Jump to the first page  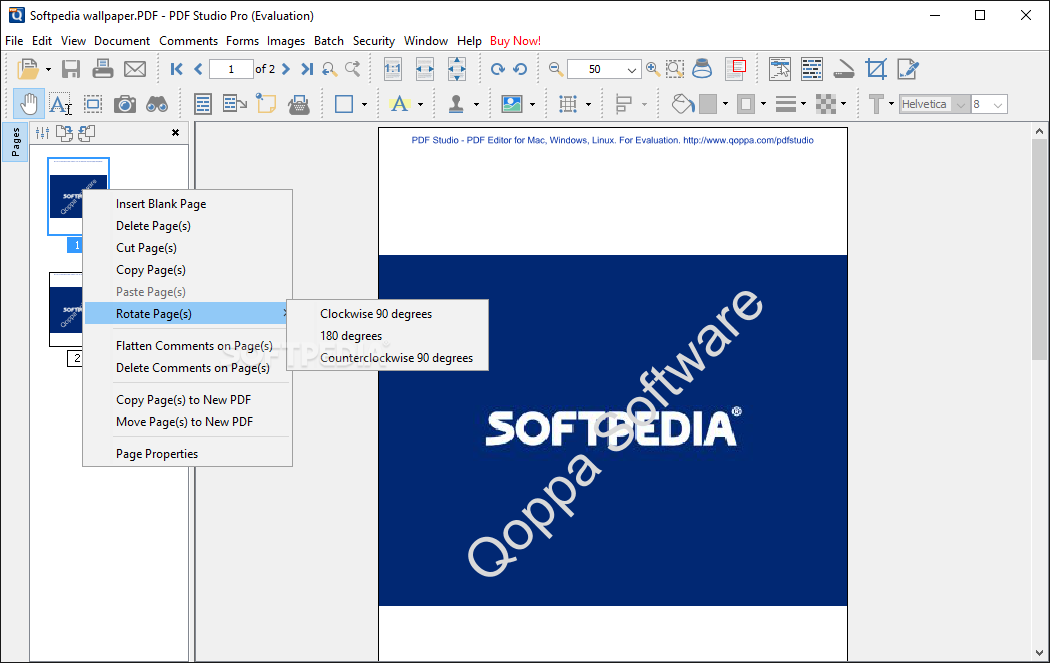tap(177, 69)
